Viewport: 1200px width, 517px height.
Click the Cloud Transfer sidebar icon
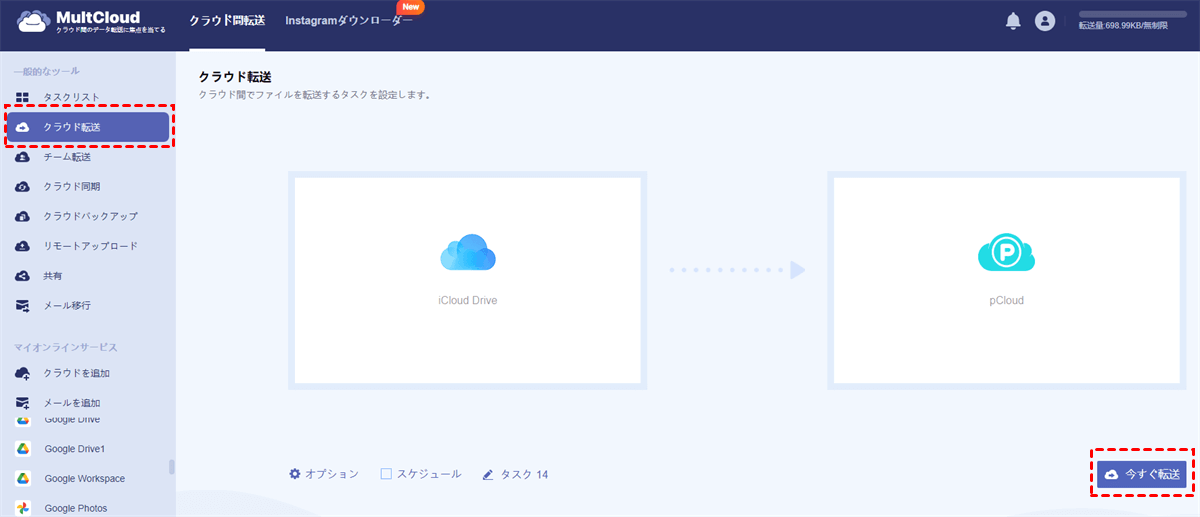[x=23, y=127]
